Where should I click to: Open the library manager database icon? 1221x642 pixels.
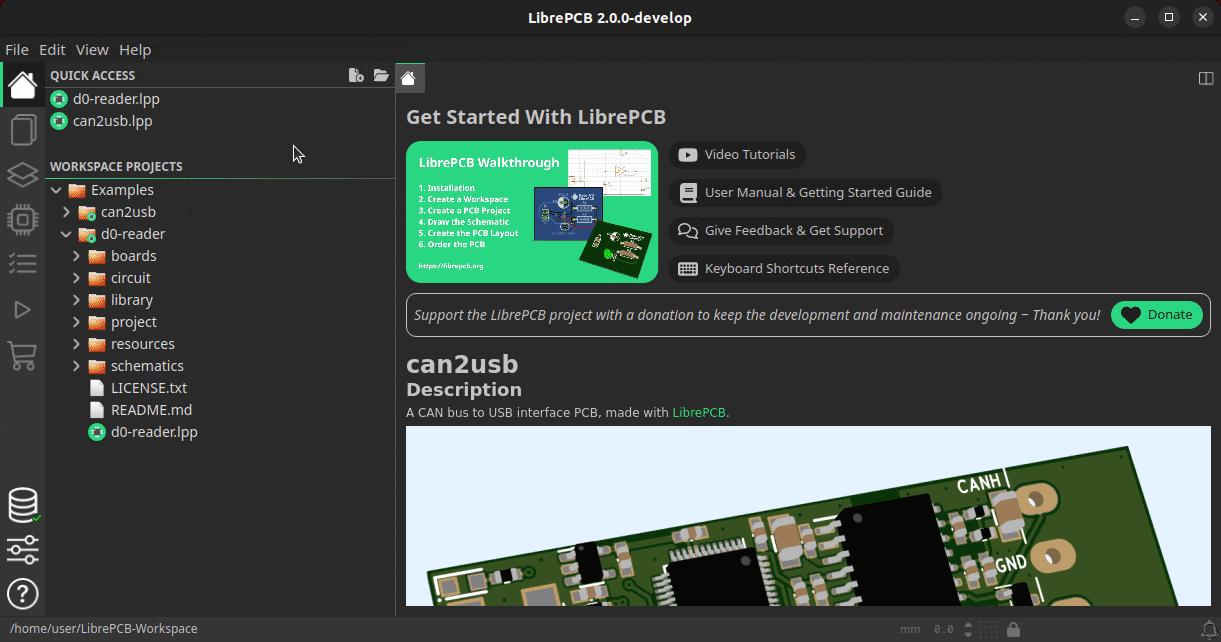(x=22, y=504)
